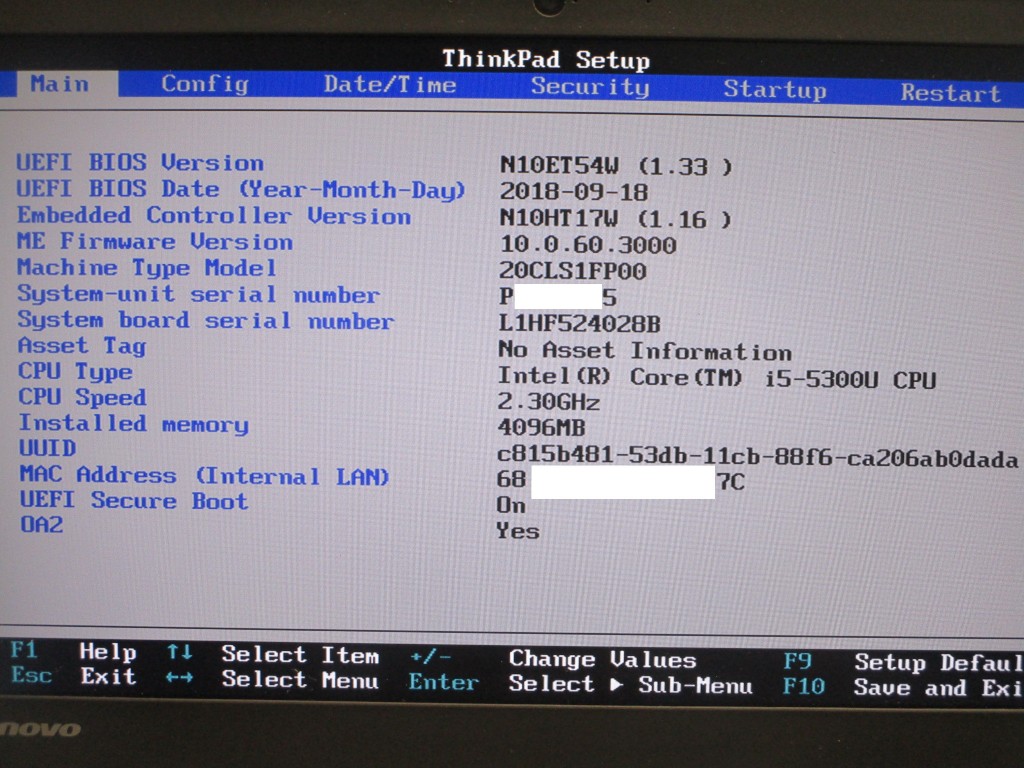The image size is (1024, 768).
Task: Select the Startup tab
Action: [x=775, y=90]
